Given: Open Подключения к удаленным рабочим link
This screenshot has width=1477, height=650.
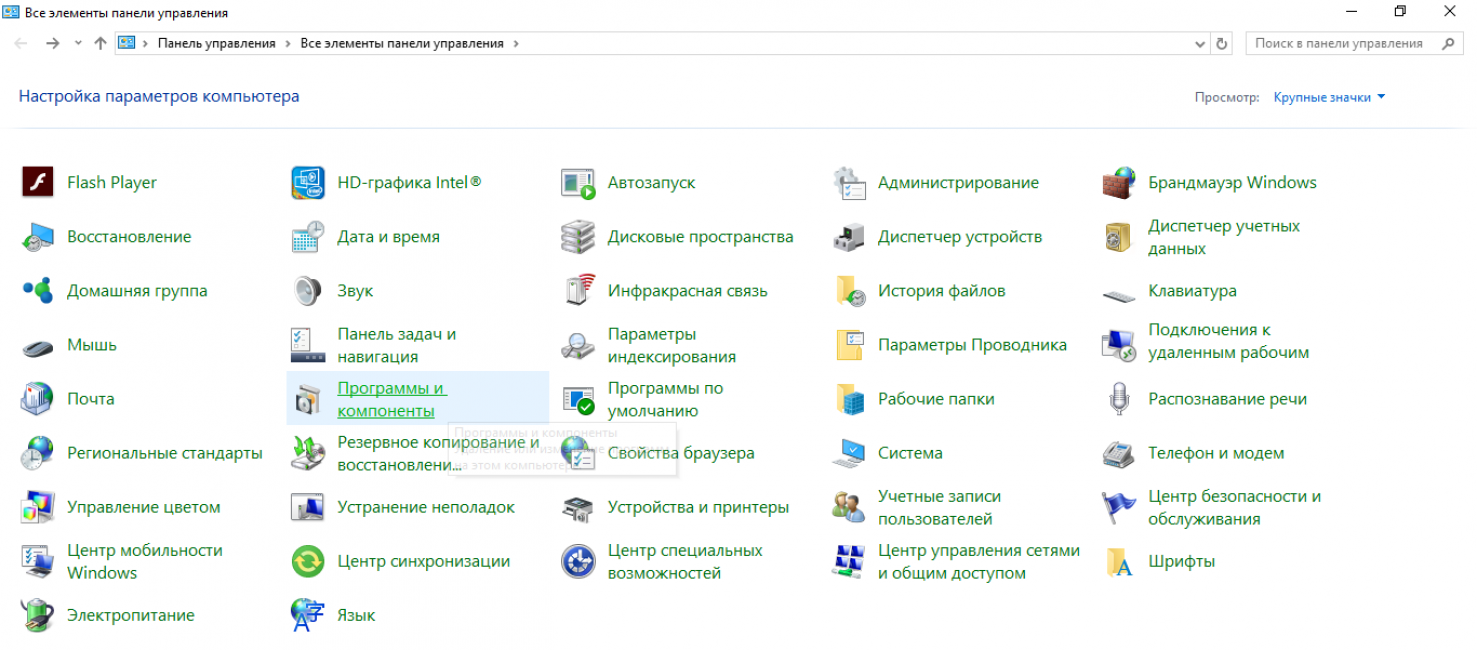Looking at the screenshot, I should point(1228,341).
